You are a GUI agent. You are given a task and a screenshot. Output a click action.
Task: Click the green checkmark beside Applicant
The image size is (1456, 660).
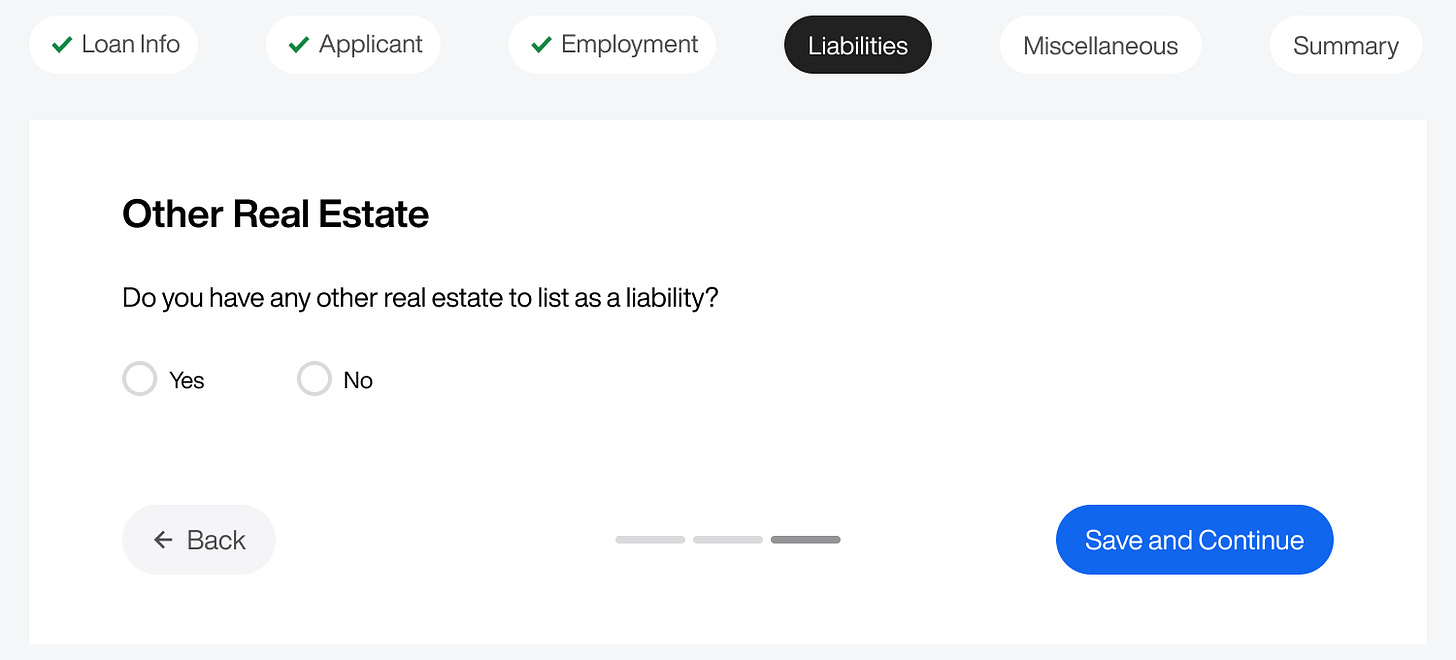point(298,45)
